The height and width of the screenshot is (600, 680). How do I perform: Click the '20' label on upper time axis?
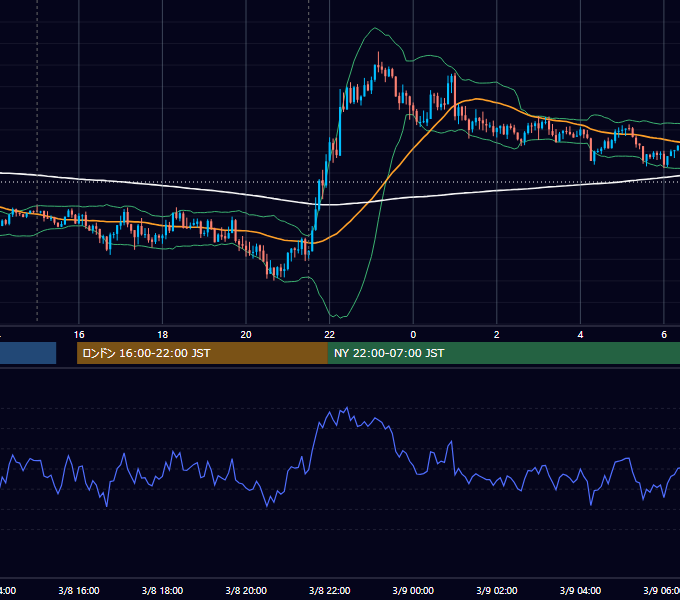click(246, 335)
